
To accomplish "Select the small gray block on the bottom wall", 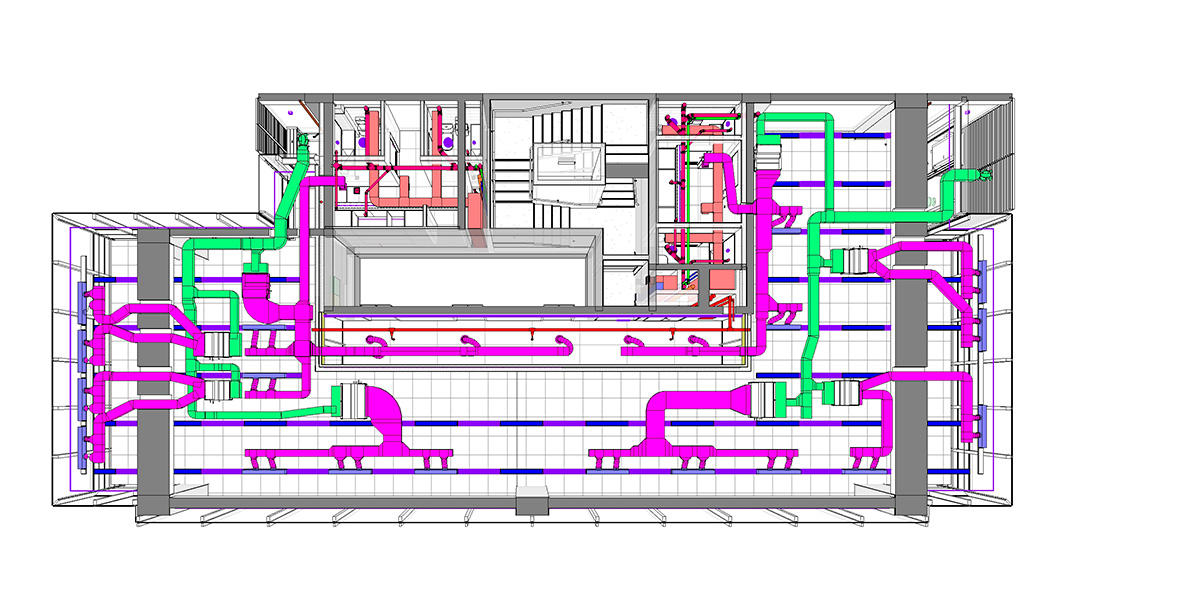I will coord(533,500).
